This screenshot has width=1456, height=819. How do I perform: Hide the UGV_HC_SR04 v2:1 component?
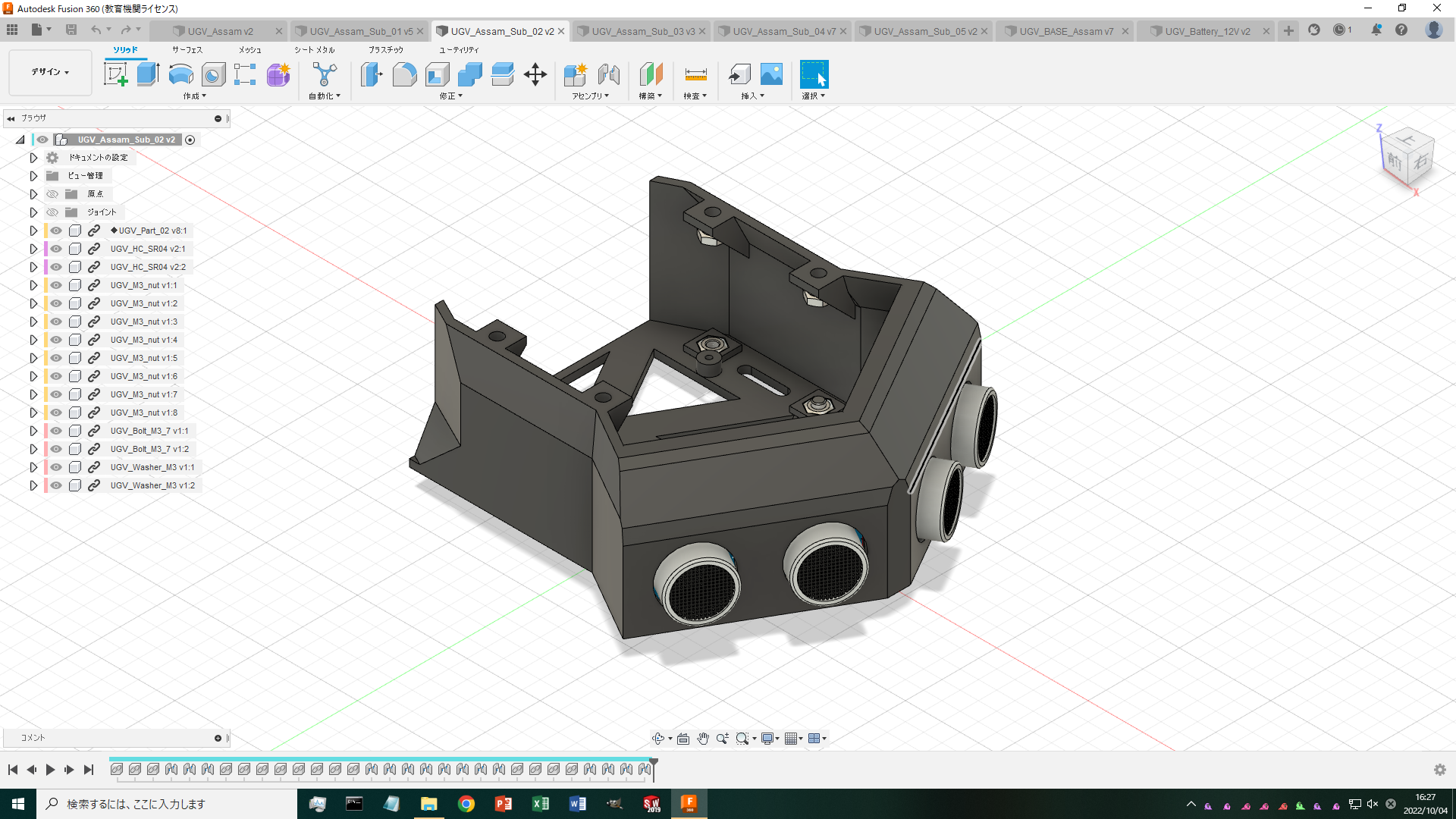[x=55, y=249]
